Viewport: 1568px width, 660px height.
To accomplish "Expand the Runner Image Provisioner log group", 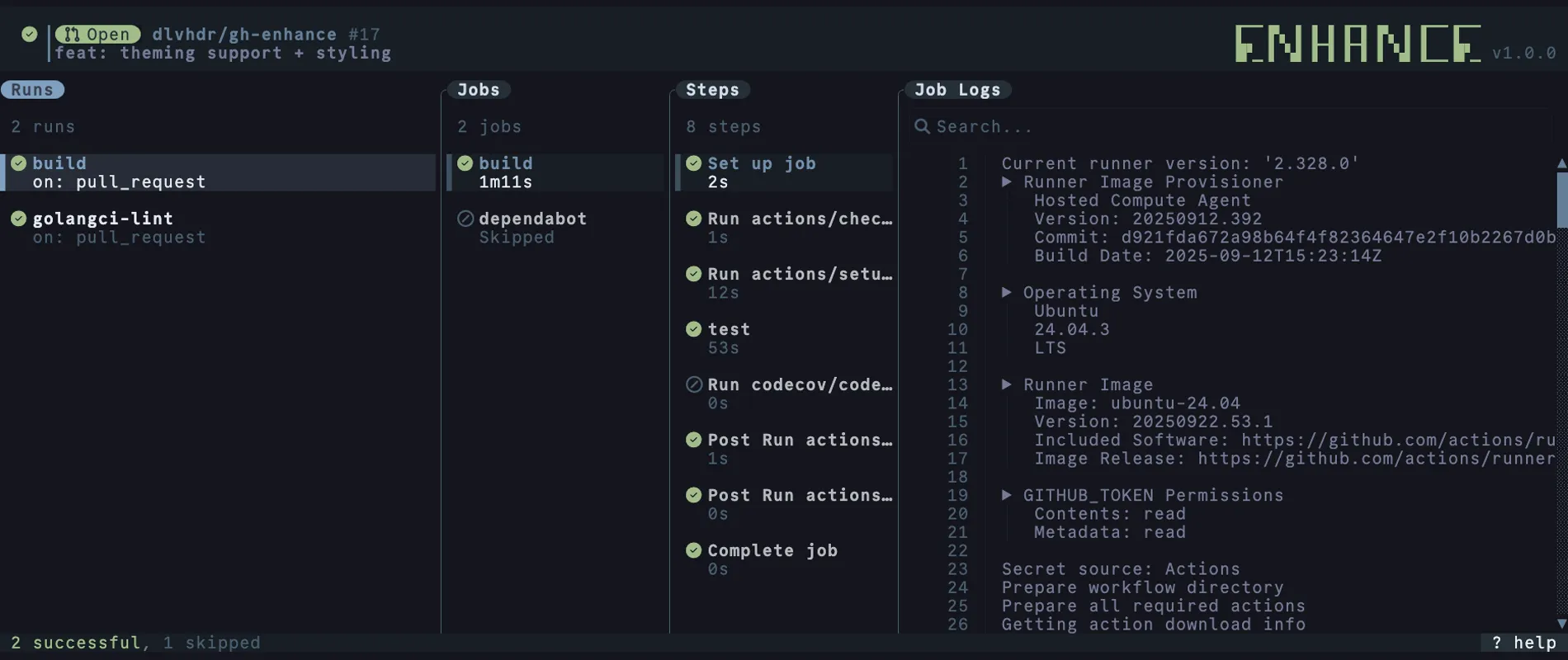I will [x=1007, y=182].
